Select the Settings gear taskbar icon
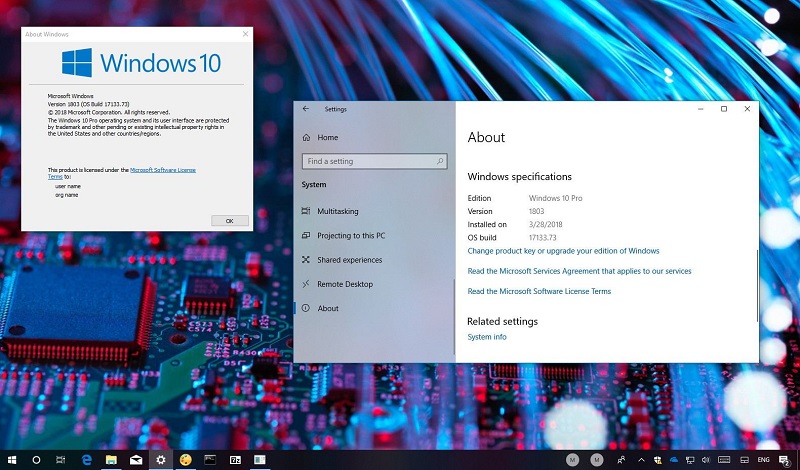The height and width of the screenshot is (470, 800). pos(161,460)
